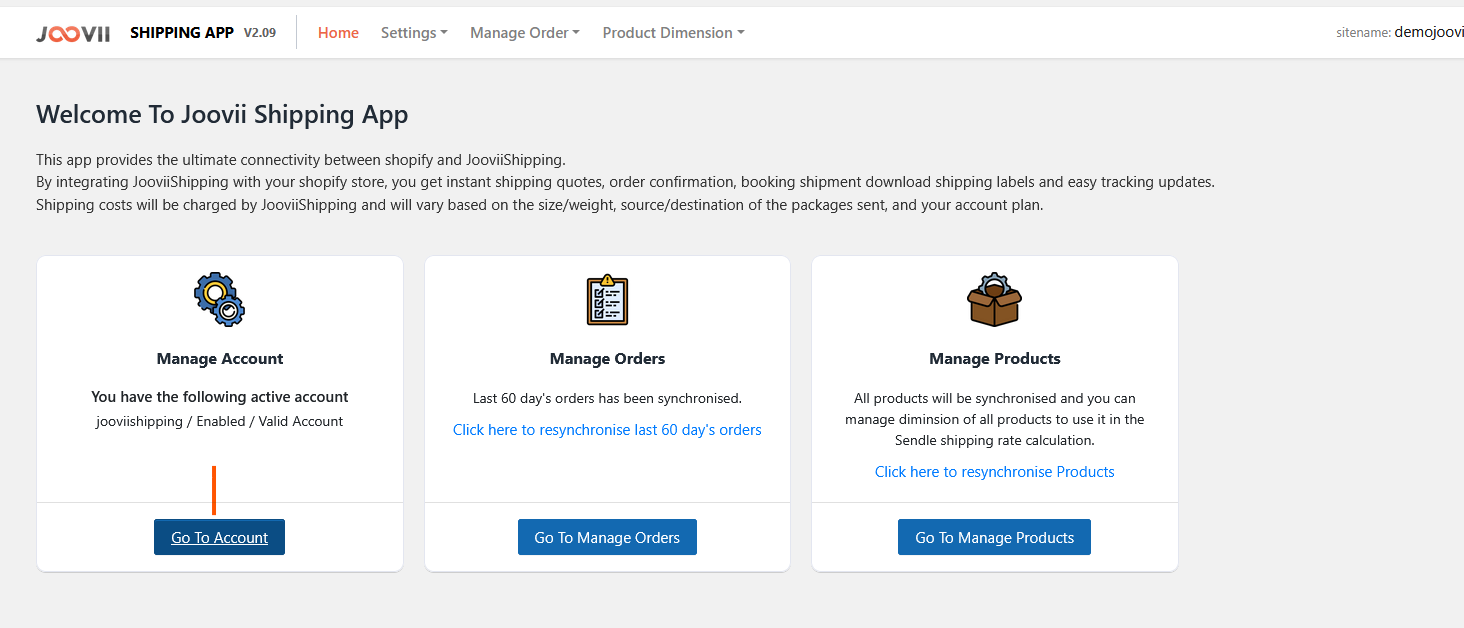The image size is (1464, 628).
Task: Click the jooviishipping / Enabled / Valid Account text
Action: point(220,422)
